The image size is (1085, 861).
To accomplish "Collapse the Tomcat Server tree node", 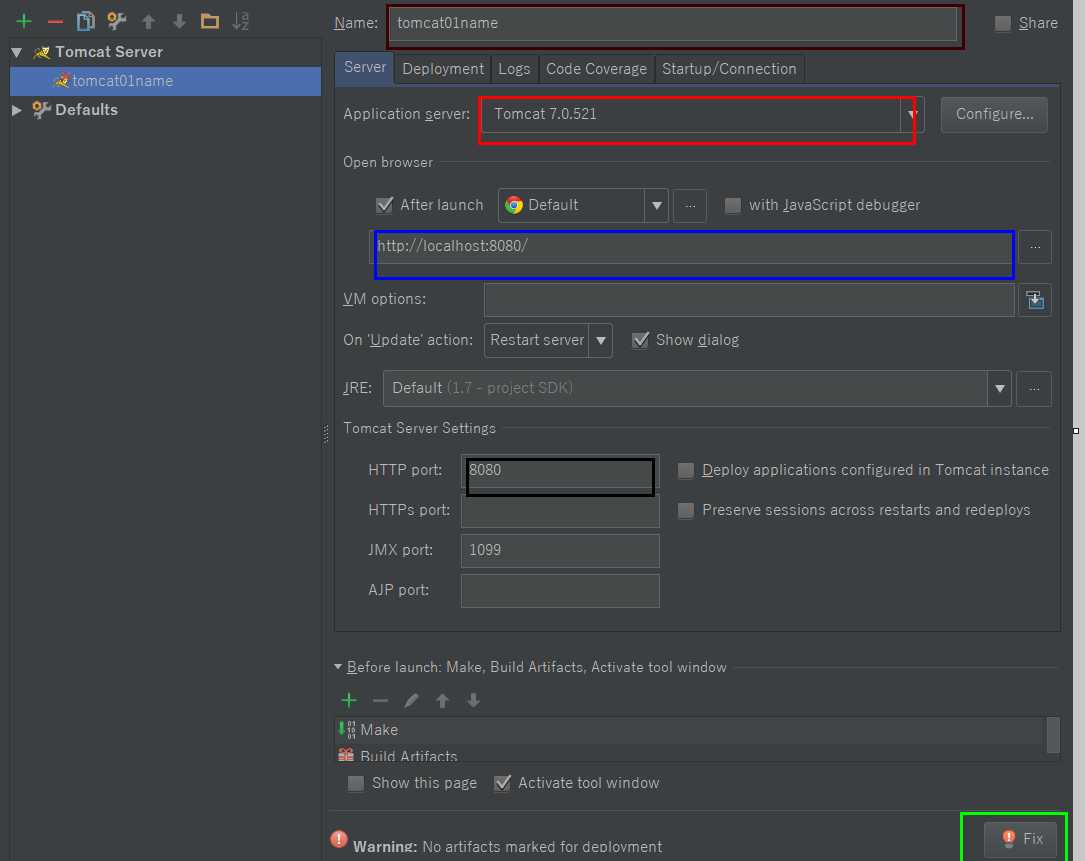I will [17, 52].
